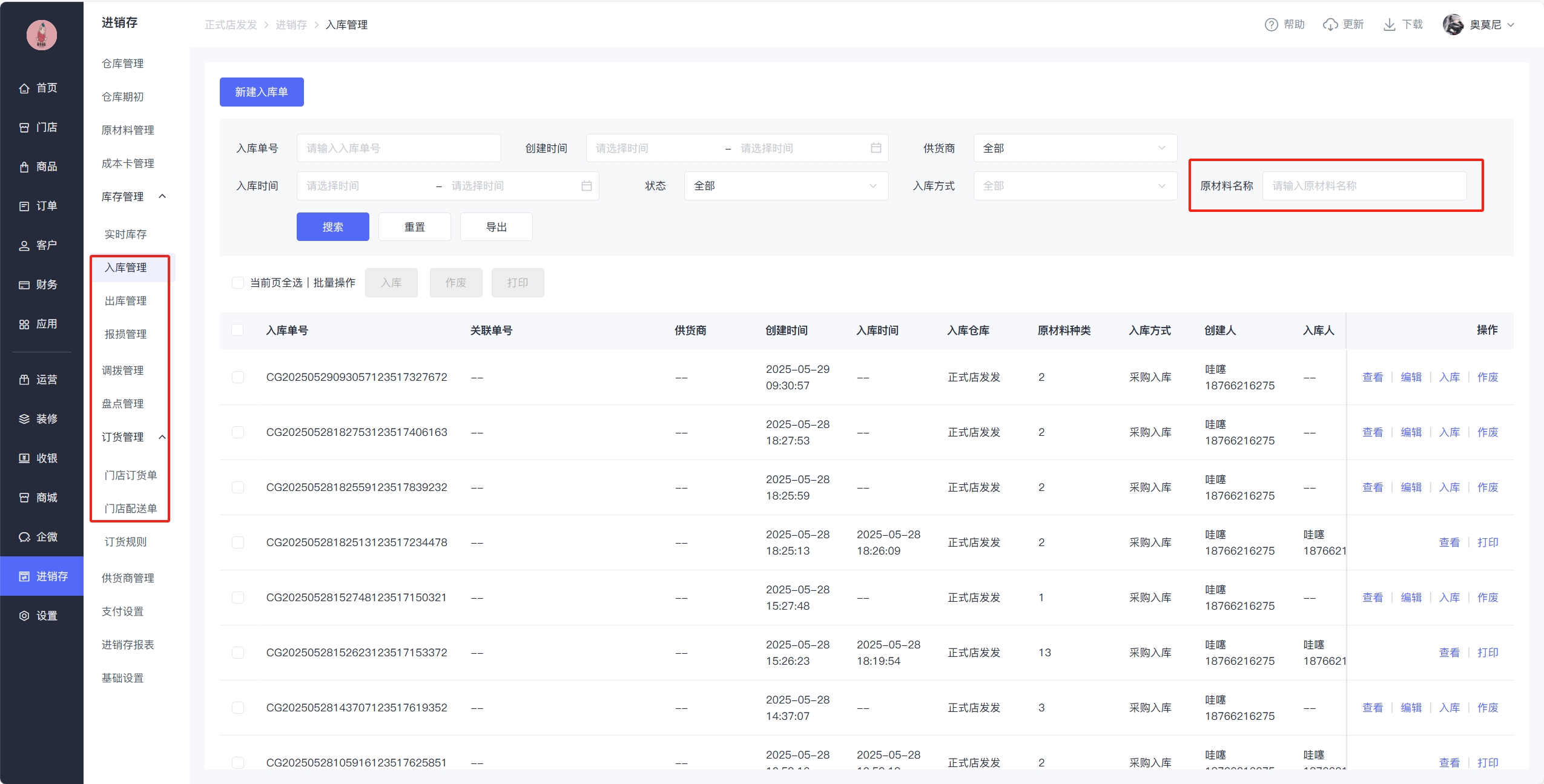Click calendar icon in 创建时间 field
The width and height of the screenshot is (1544, 784).
click(x=876, y=148)
